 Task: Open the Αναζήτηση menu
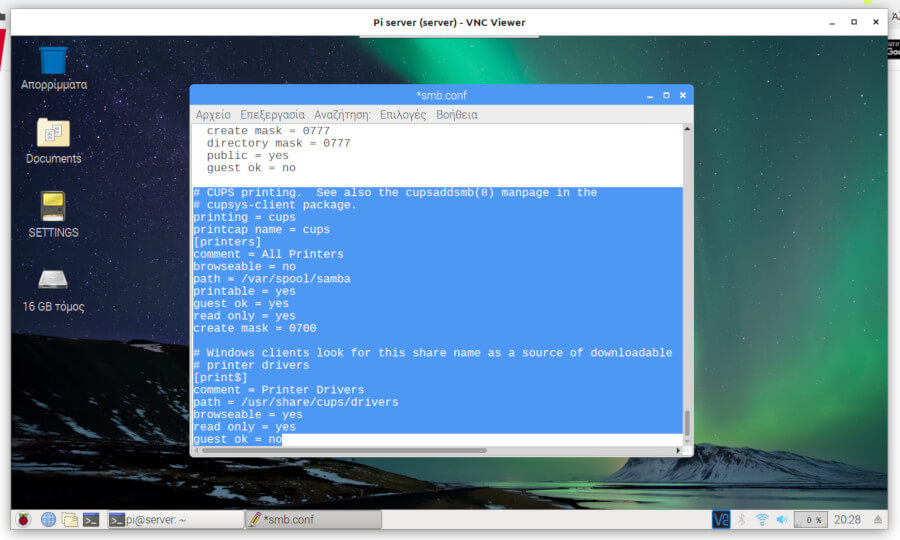pyautogui.click(x=342, y=115)
